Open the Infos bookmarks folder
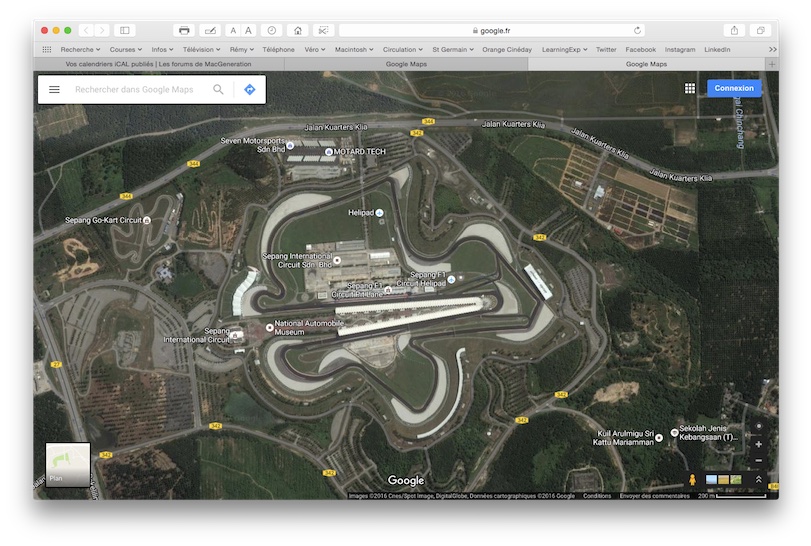Screen dimensions: 811x546 coord(162,50)
